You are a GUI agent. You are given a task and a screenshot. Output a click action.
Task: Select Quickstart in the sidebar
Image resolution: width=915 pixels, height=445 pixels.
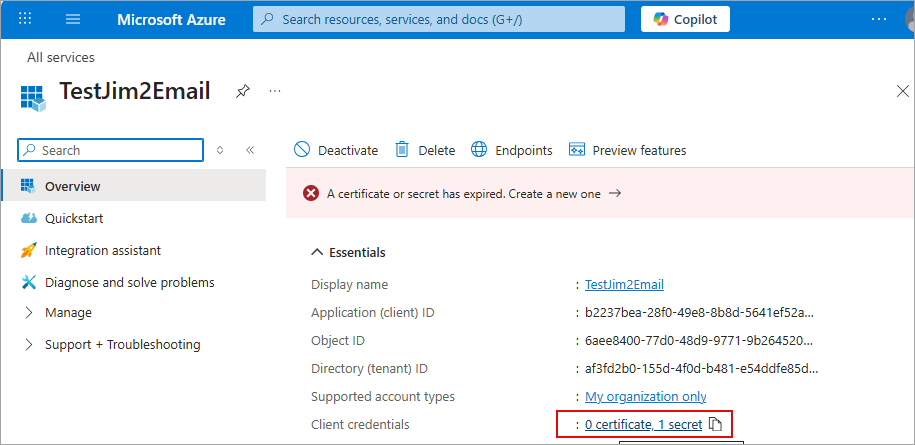pyautogui.click(x=73, y=218)
